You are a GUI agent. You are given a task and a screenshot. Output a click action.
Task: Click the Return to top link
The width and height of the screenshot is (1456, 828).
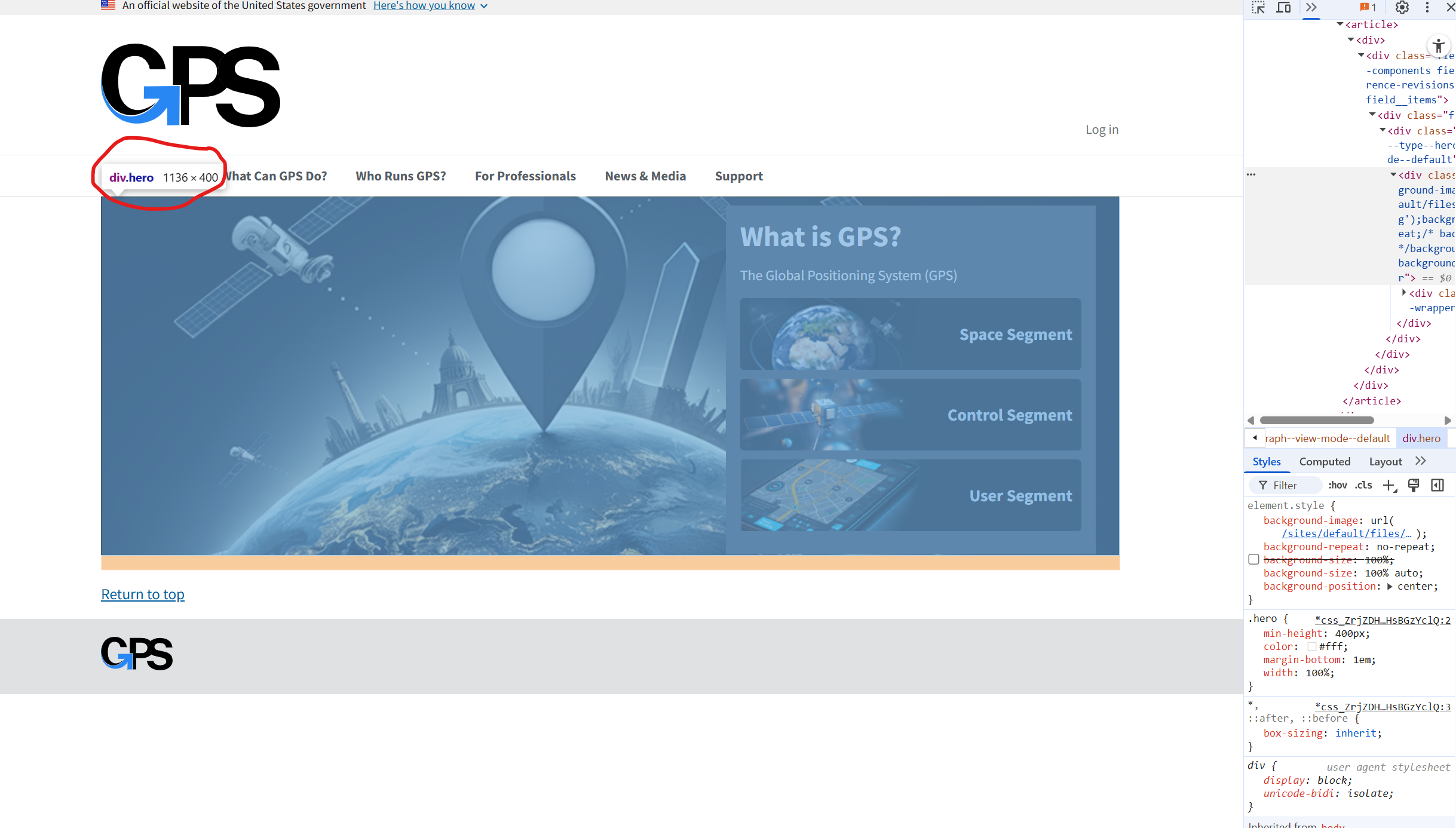click(143, 594)
